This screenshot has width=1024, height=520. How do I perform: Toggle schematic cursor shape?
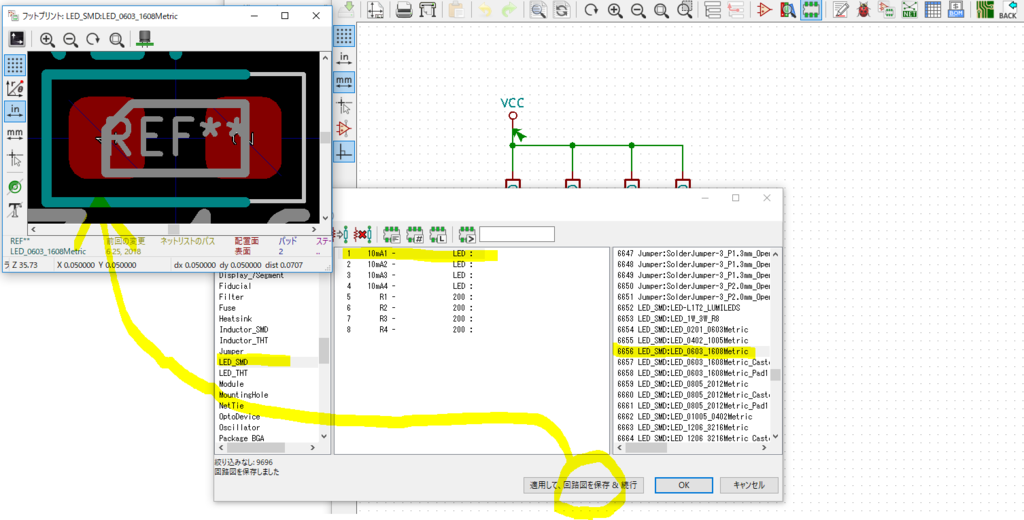pos(344,105)
